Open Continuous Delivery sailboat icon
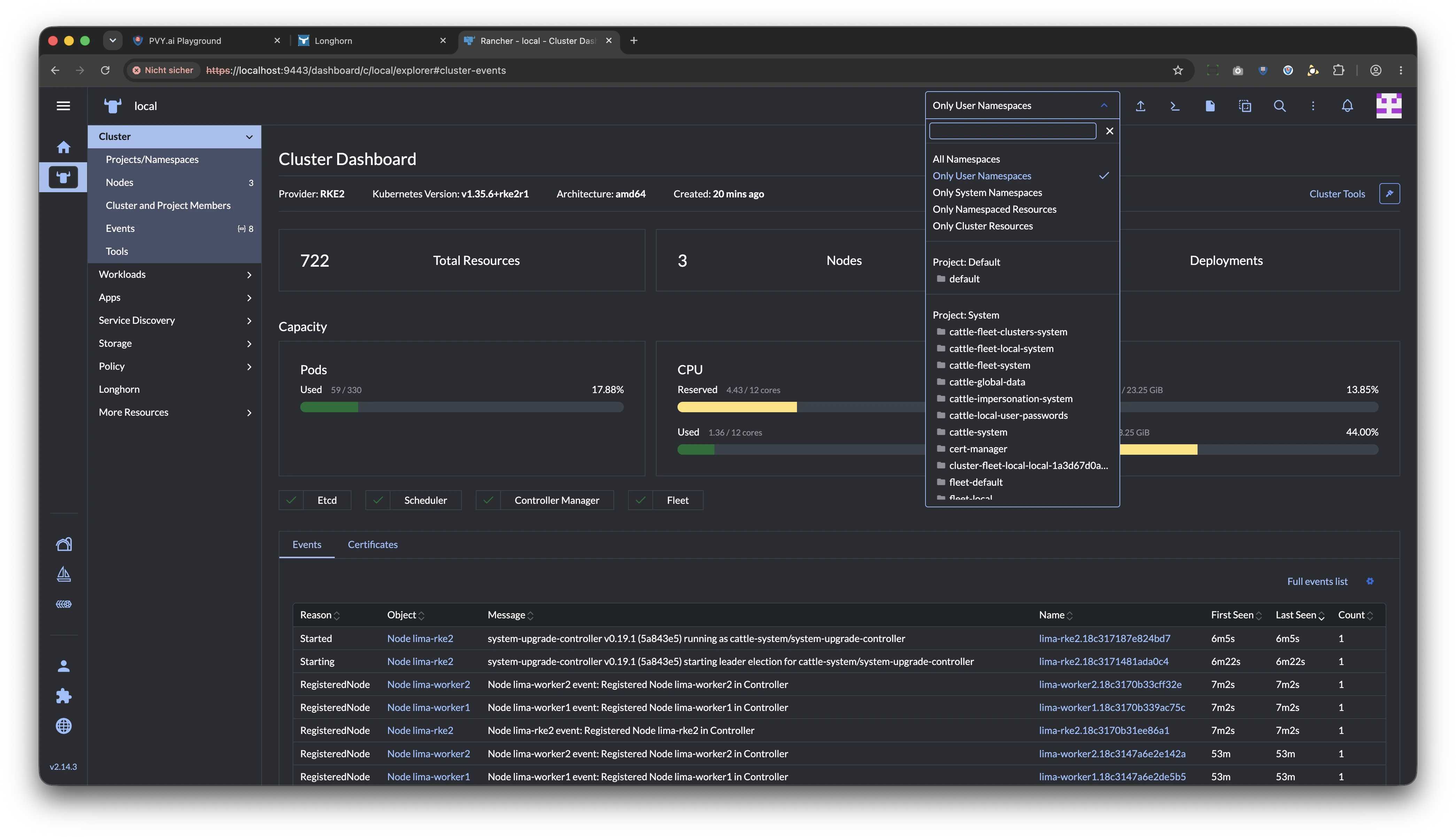1456x837 pixels. pos(63,574)
